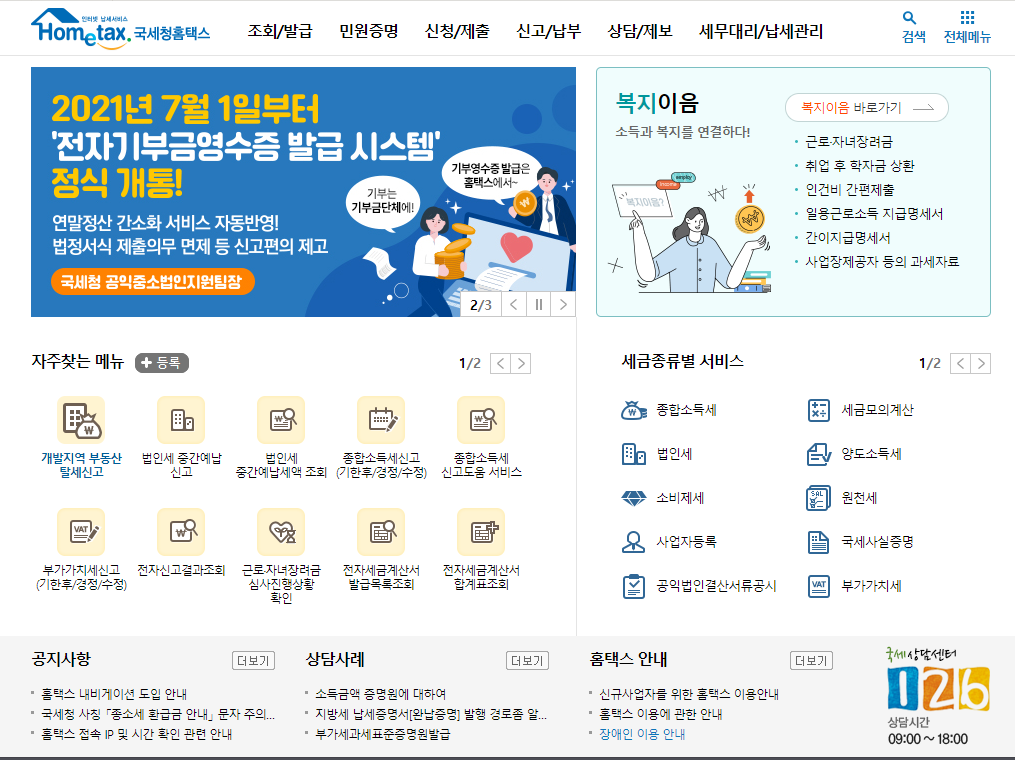
Task: Pause the banner slideshow
Action: [x=539, y=305]
